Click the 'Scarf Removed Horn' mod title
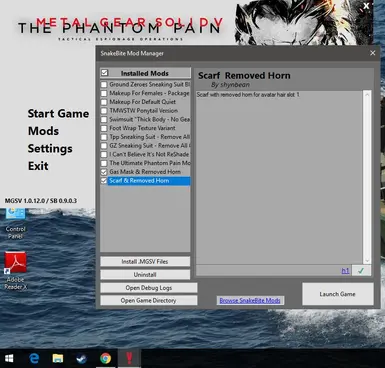This screenshot has width=385, height=368. [244, 76]
